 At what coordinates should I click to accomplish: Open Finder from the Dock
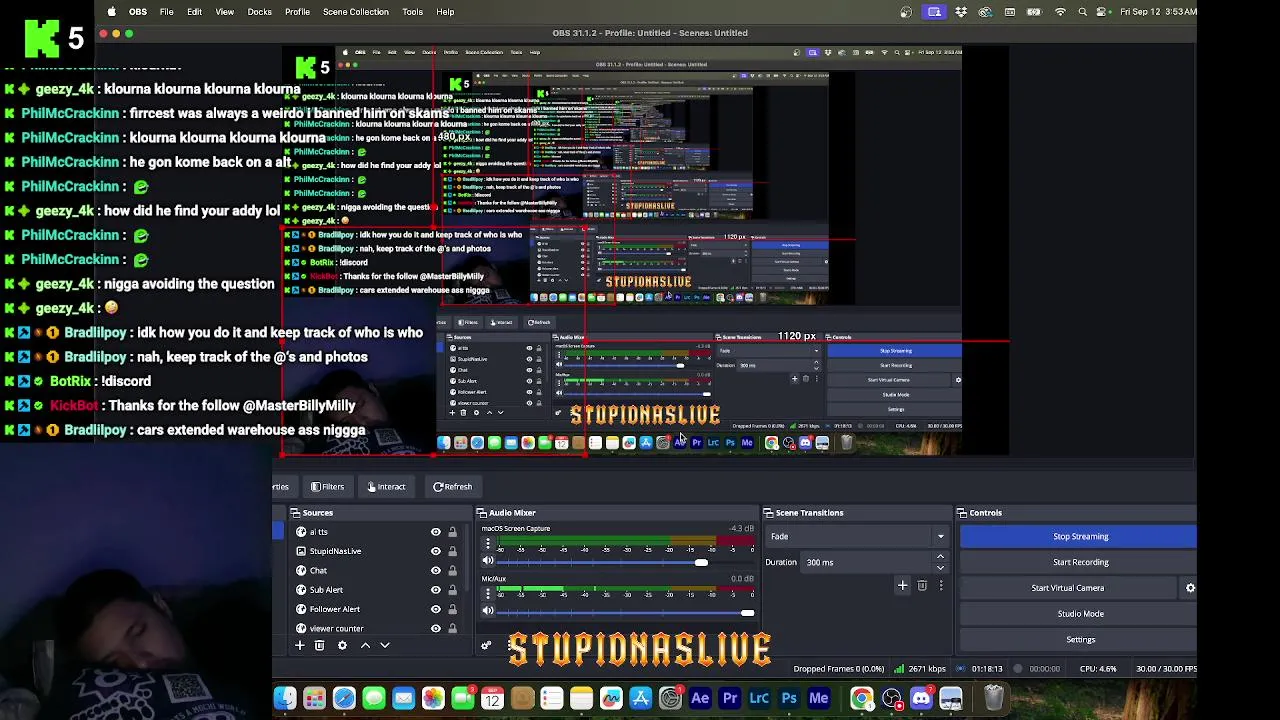(285, 698)
